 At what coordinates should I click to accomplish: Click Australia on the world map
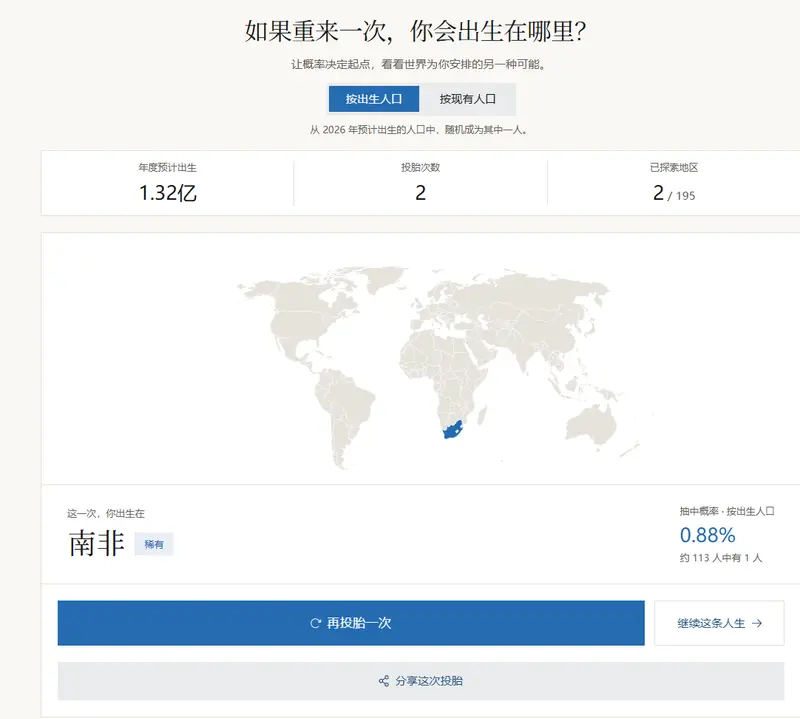pyautogui.click(x=592, y=424)
